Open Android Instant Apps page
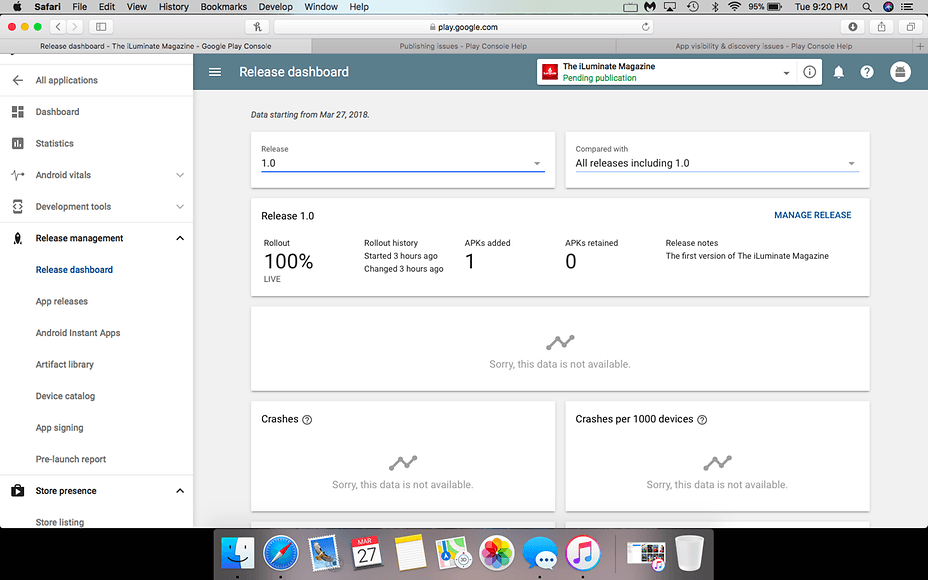Viewport: 928px width, 580px height. coord(78,333)
